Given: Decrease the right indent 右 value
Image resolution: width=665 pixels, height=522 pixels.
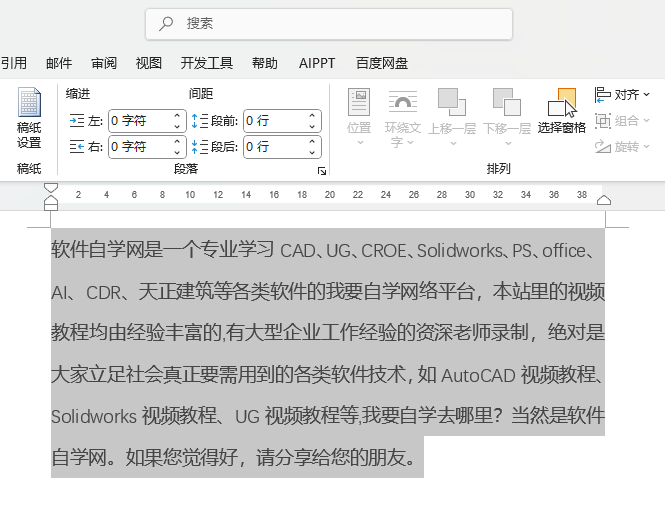Looking at the screenshot, I should (177, 153).
